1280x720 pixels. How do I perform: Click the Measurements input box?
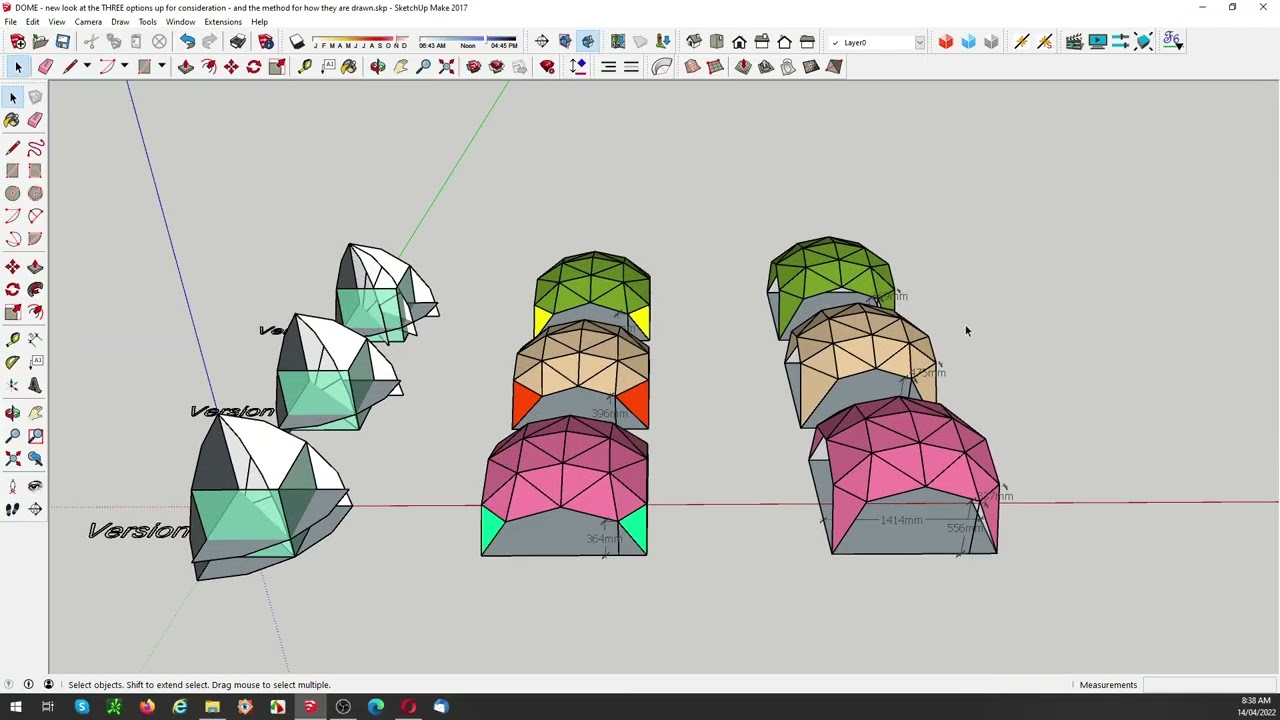pyautogui.click(x=1210, y=685)
